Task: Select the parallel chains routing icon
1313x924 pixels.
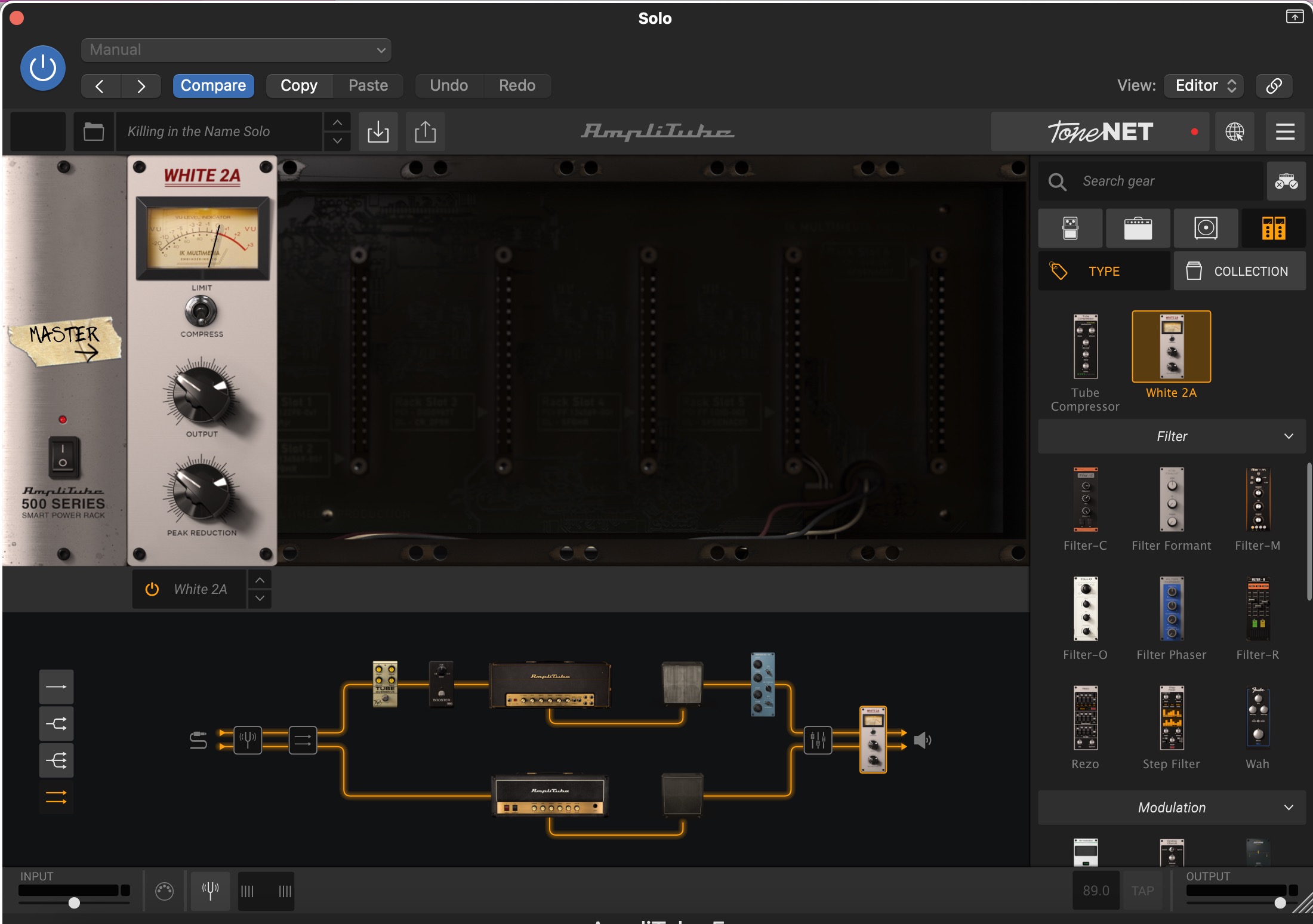Action: tap(56, 797)
